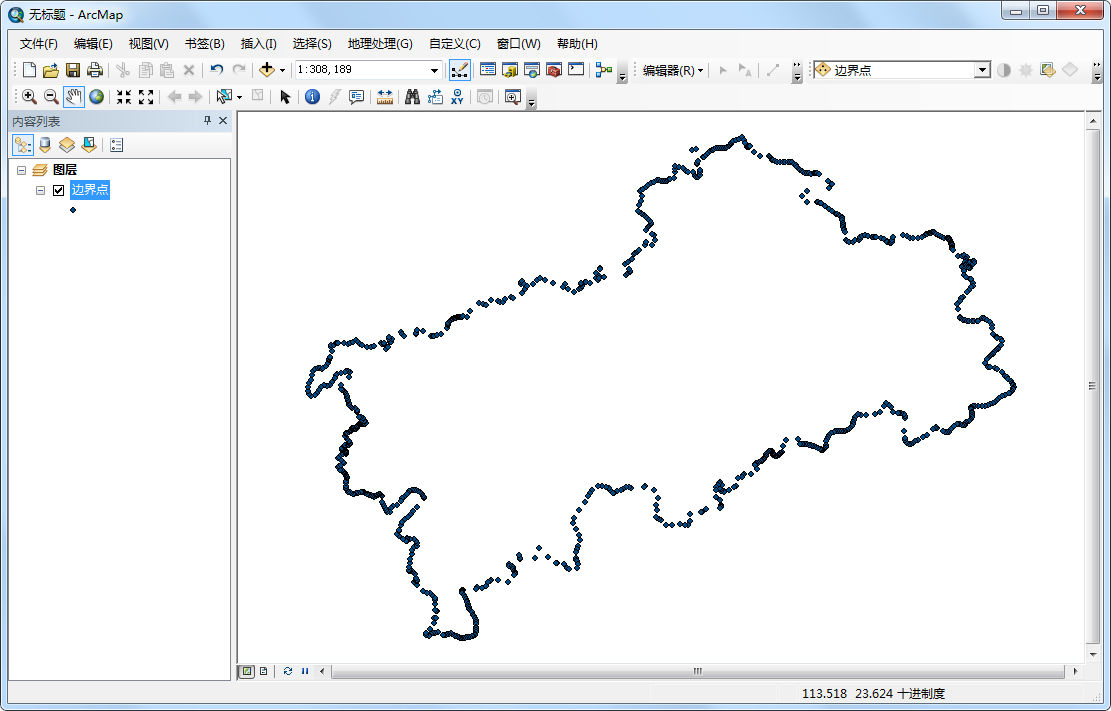The height and width of the screenshot is (711, 1111).
Task: Open the 书签 menu
Action: (204, 43)
